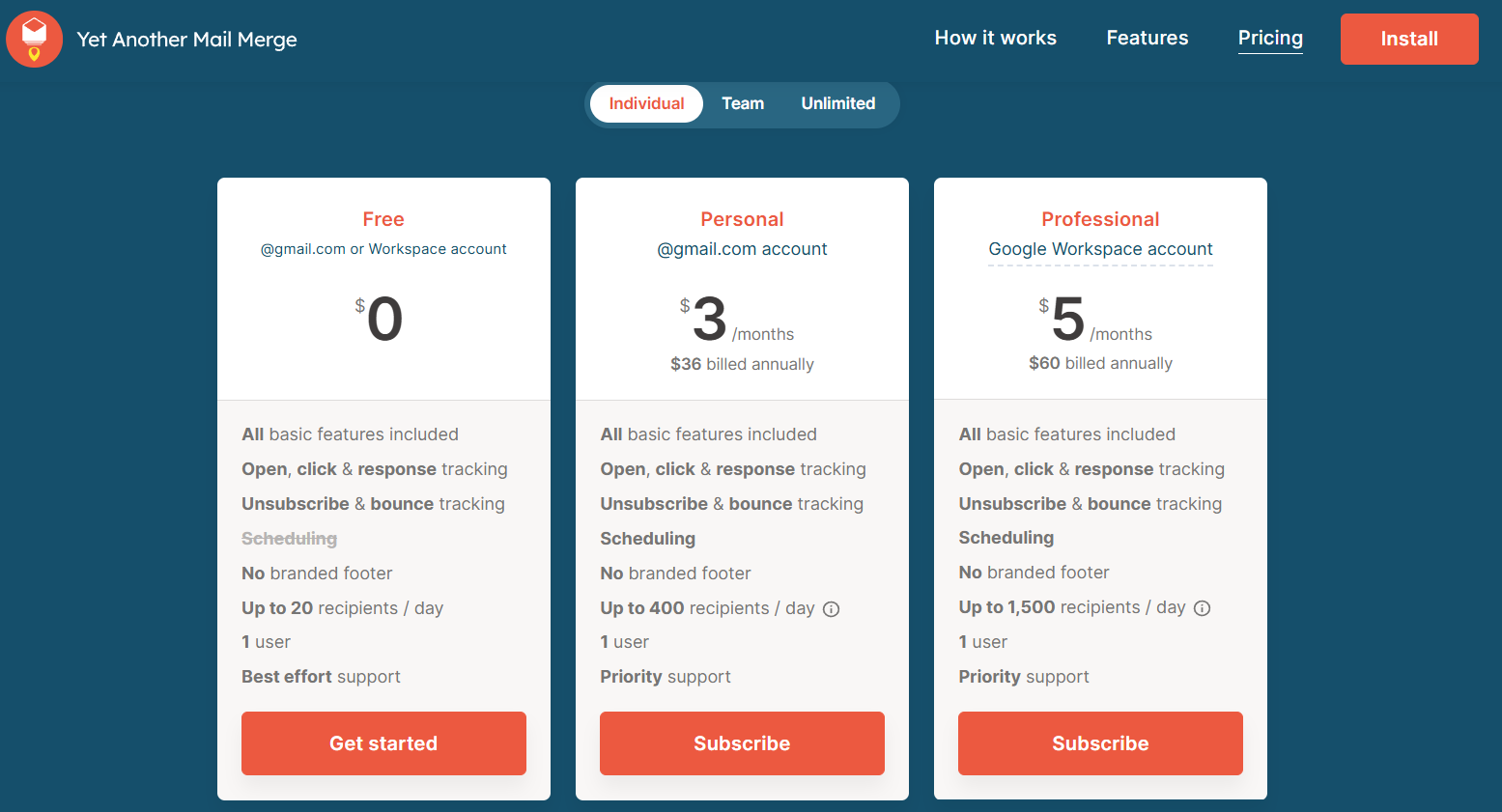Click 'Open, click & response tracking' in Professional plan
Viewport: 1502px width, 812px height.
[1091, 469]
